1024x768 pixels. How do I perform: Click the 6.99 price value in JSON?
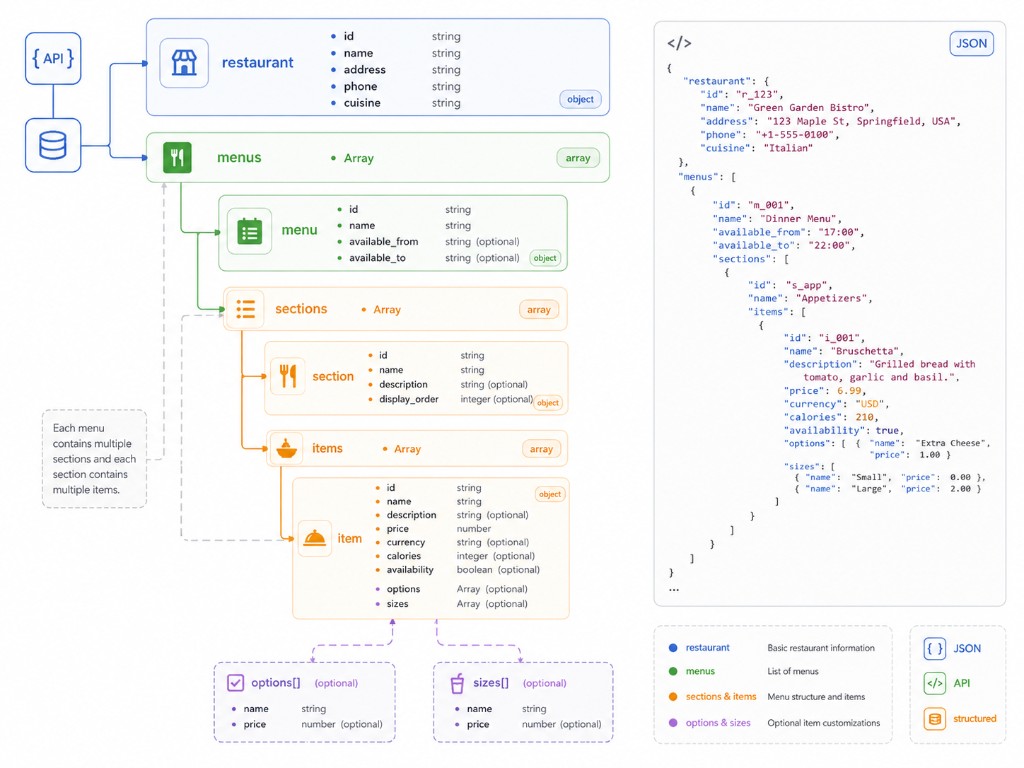(x=849, y=391)
